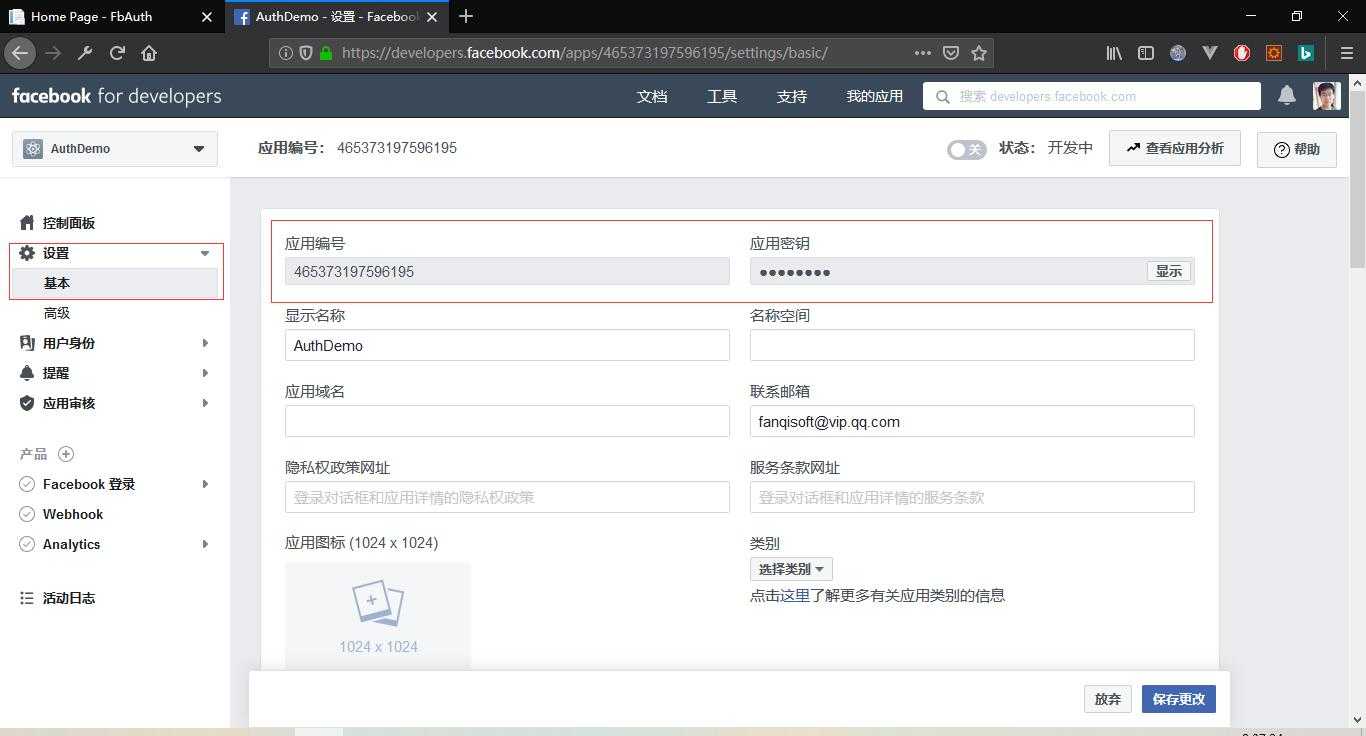This screenshot has width=1366, height=736.
Task: Click 查看应用分析 button
Action: click(1175, 148)
